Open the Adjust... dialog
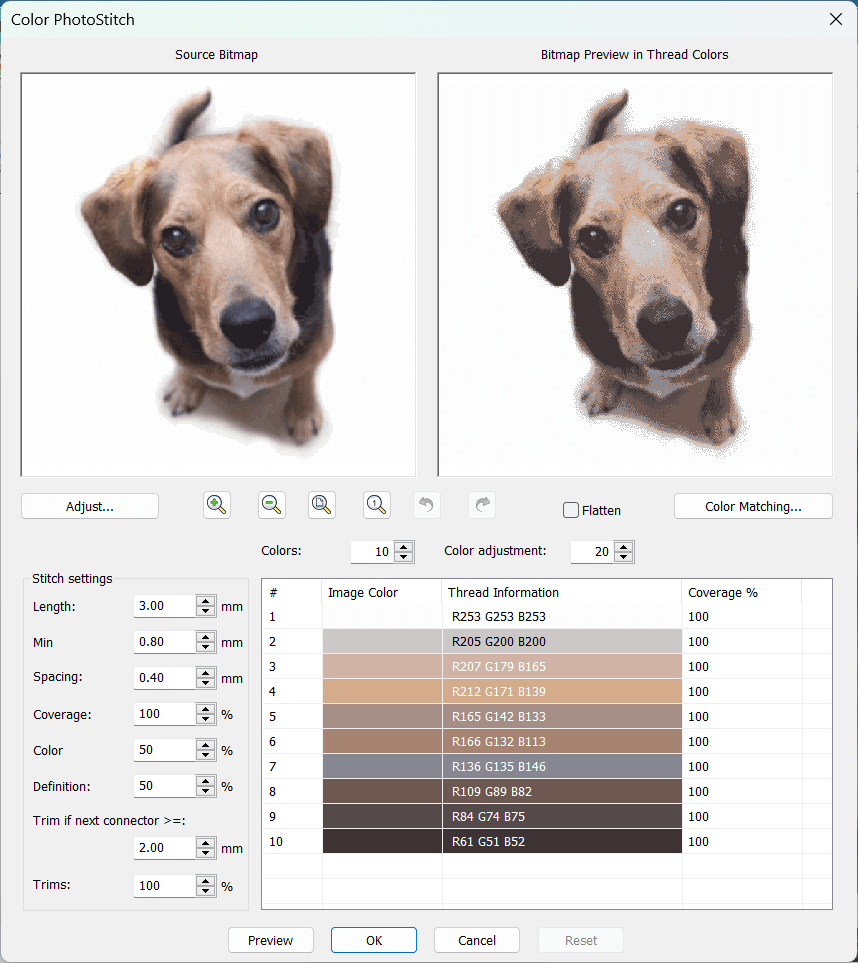Image resolution: width=858 pixels, height=963 pixels. click(90, 506)
